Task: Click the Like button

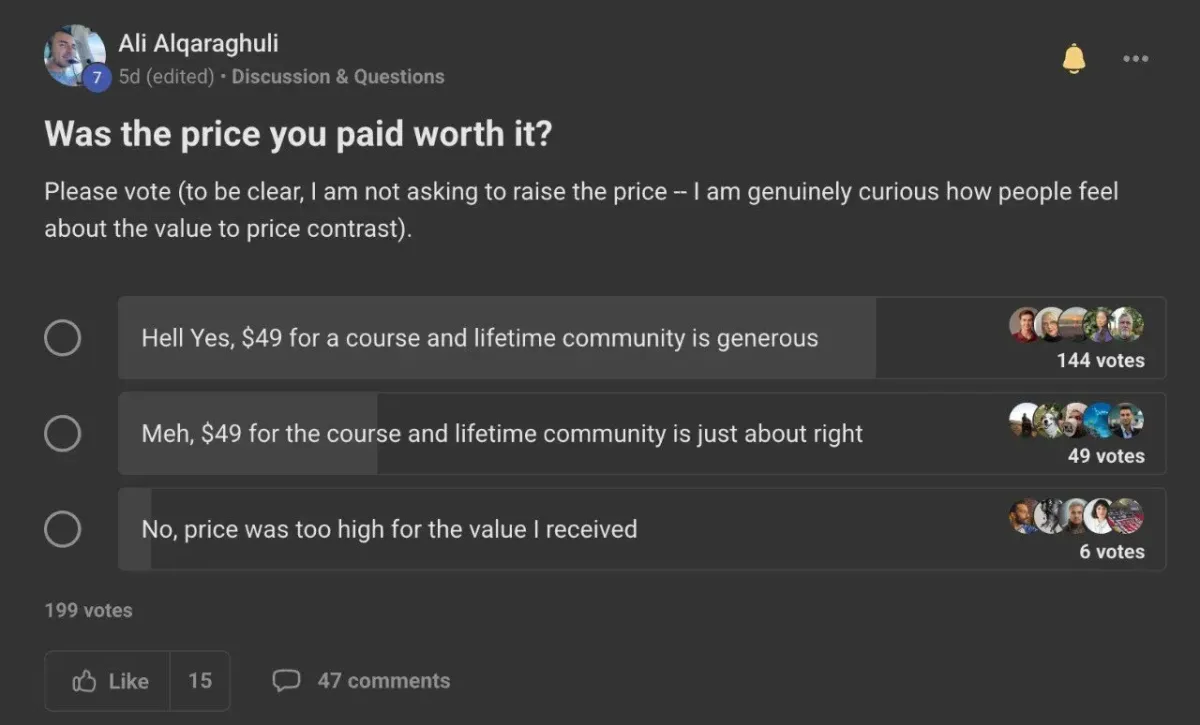Action: point(108,681)
